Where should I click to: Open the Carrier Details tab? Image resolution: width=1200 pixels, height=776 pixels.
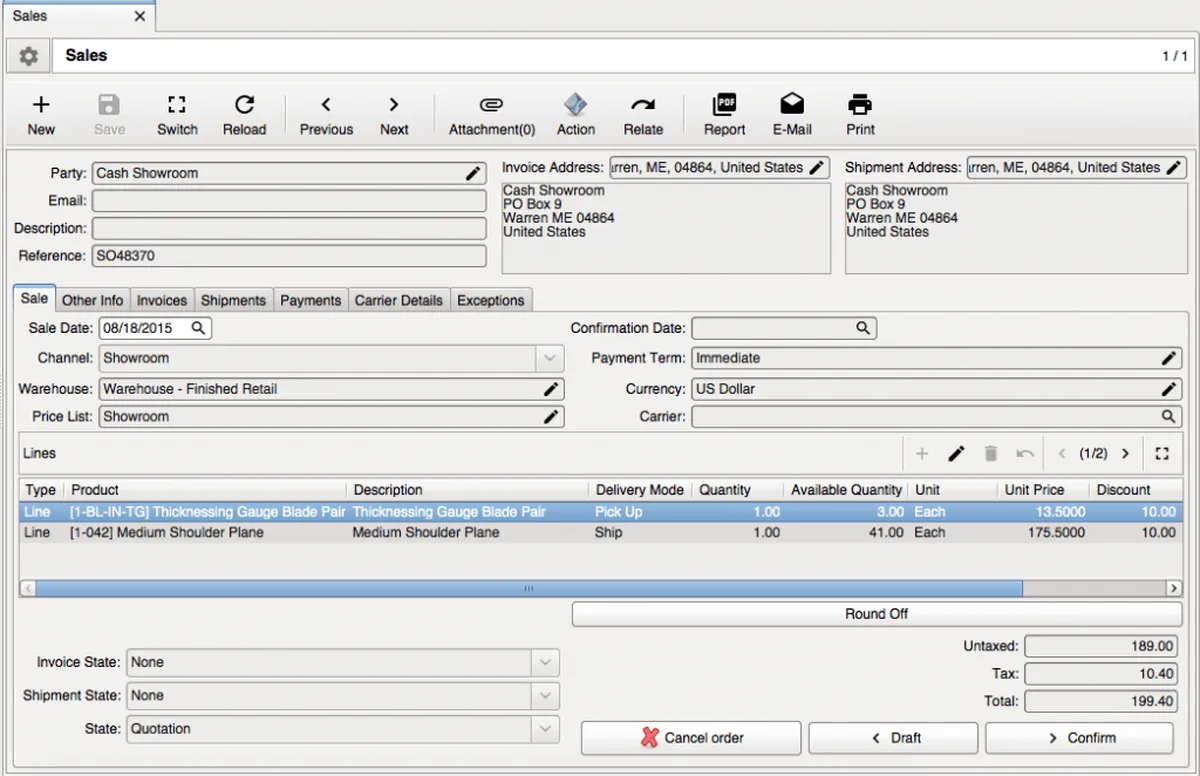coord(398,300)
